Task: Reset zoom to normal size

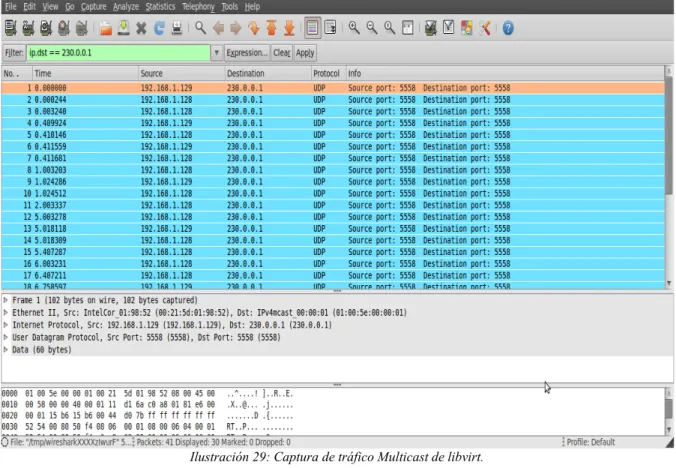Action: pyautogui.click(x=389, y=28)
